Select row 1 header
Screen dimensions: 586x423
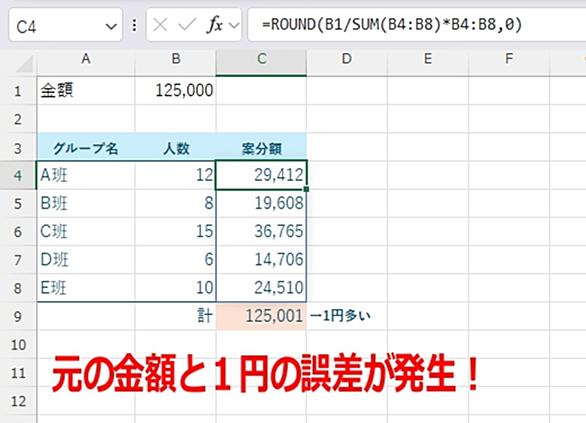18,91
